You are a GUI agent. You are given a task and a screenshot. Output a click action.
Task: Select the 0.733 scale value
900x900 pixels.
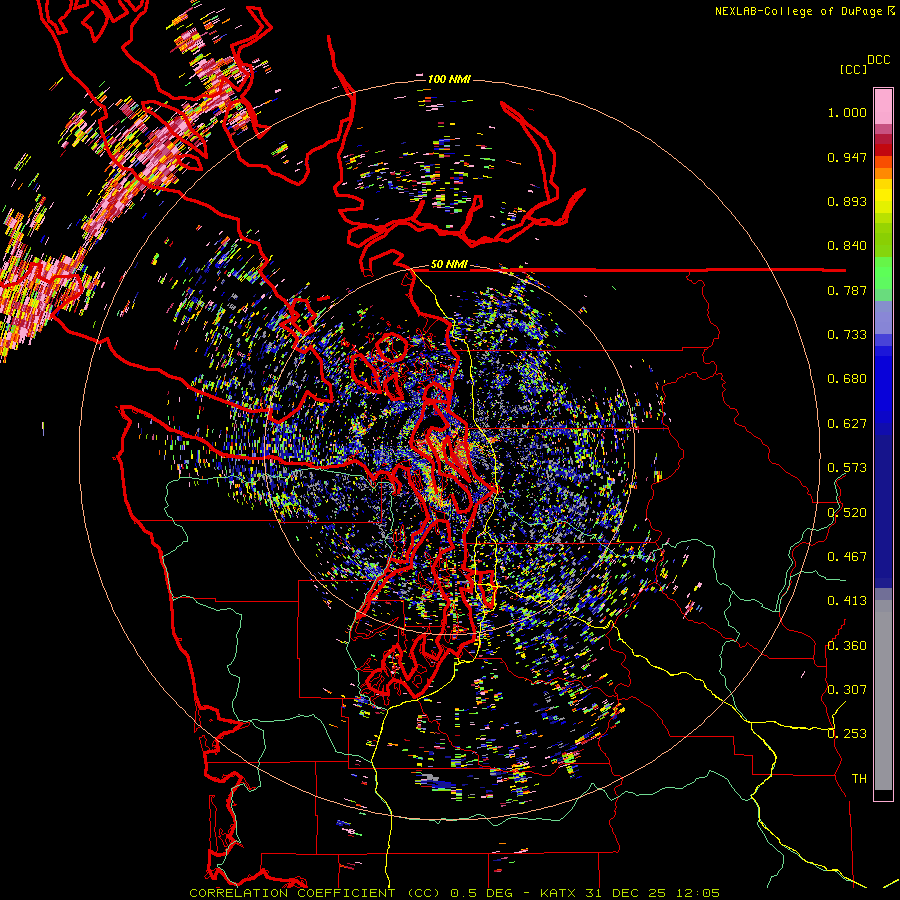[847, 335]
